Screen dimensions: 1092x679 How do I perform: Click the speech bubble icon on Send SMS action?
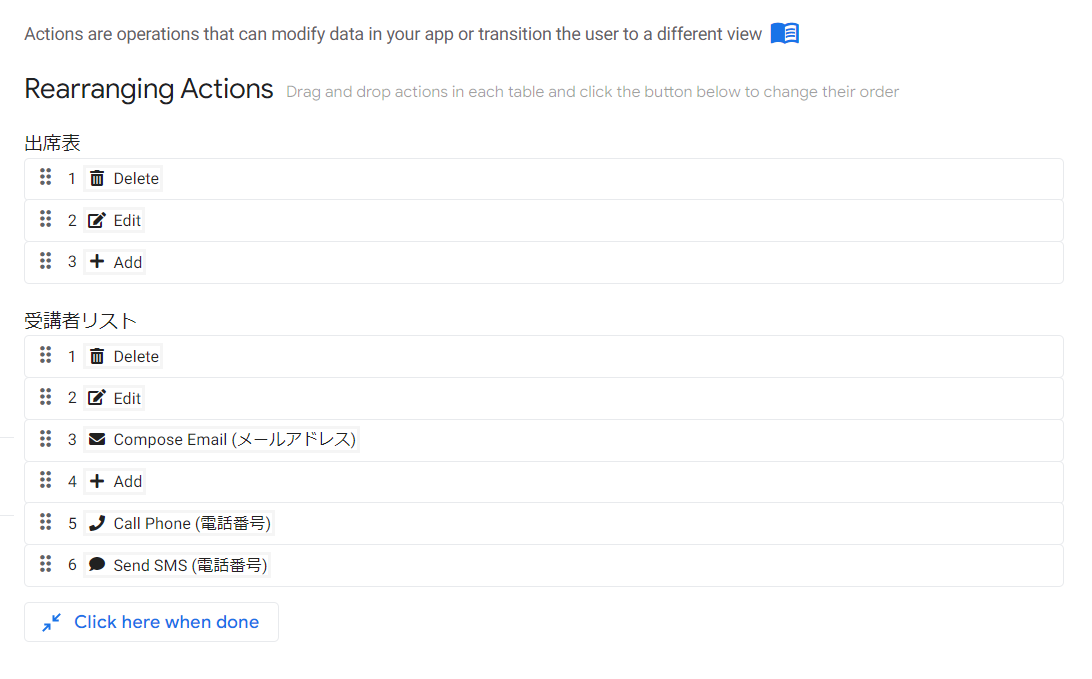pyautogui.click(x=96, y=564)
